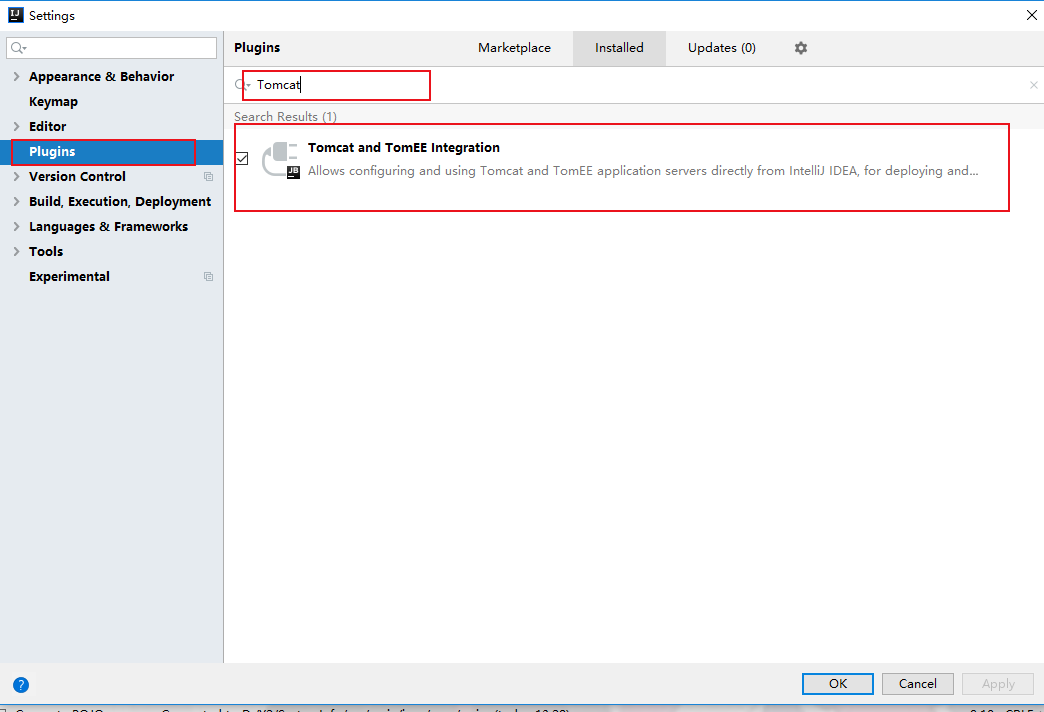Image resolution: width=1044 pixels, height=712 pixels.
Task: Uncheck the Tomcat and TomEE Integration checkbox
Action: pos(242,159)
